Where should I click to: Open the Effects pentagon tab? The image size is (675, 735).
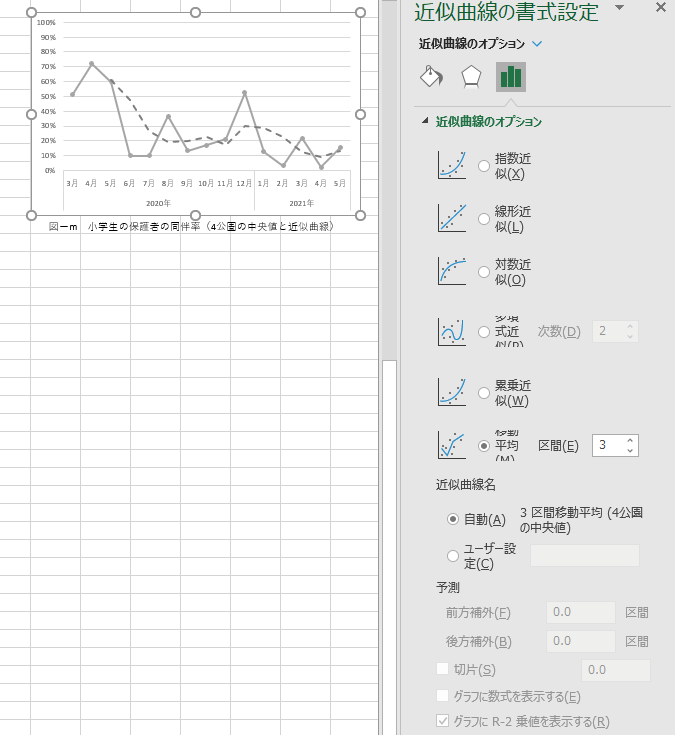pos(471,77)
